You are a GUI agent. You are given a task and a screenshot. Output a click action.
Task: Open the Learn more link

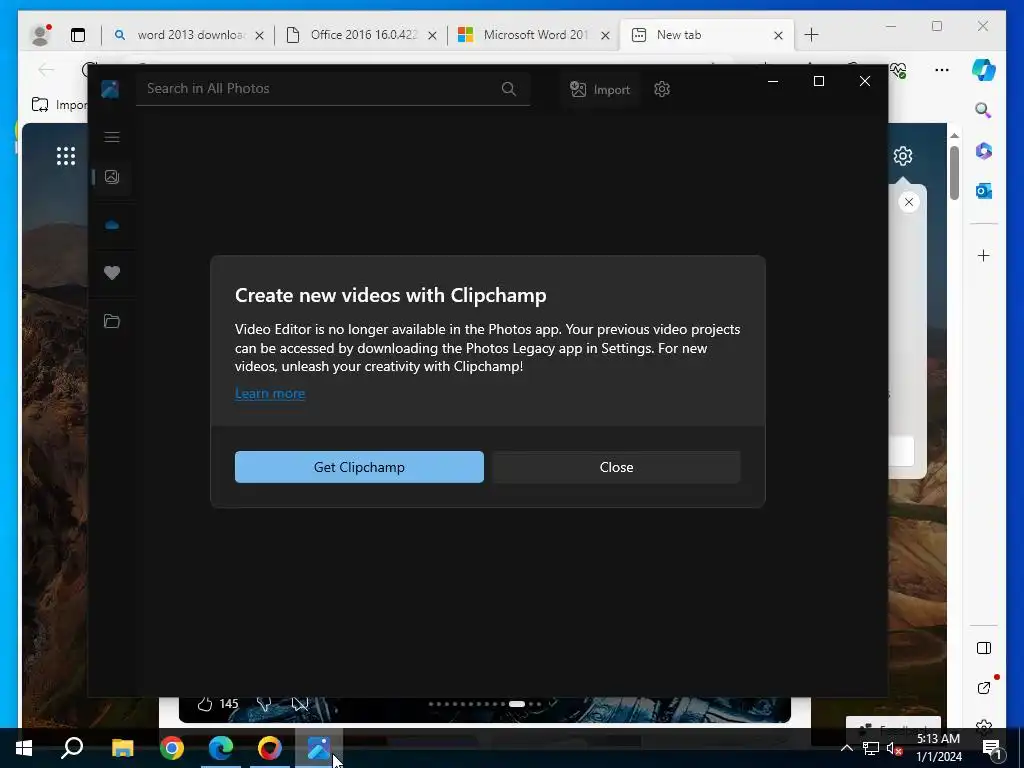[x=270, y=393]
